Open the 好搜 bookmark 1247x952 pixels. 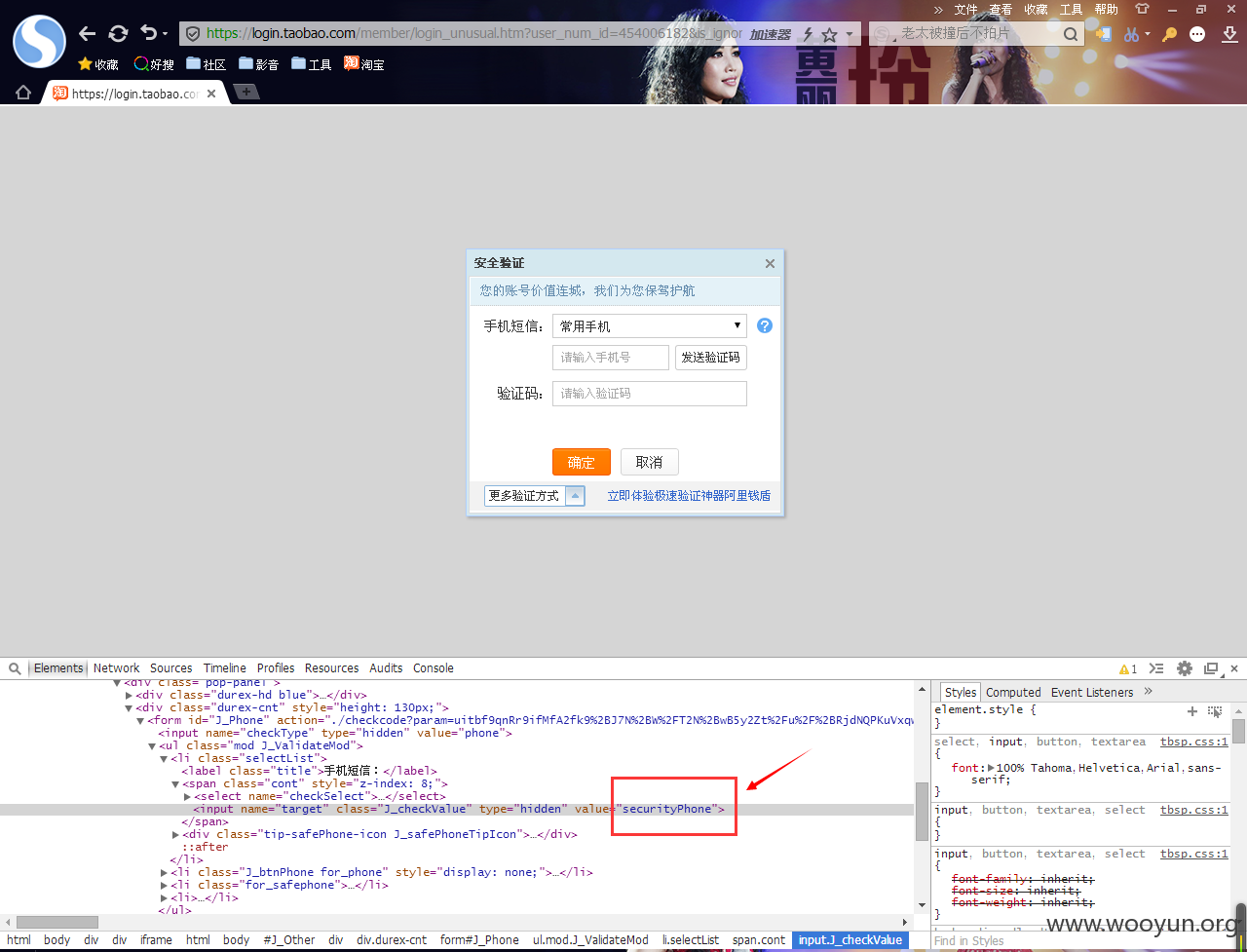153,64
